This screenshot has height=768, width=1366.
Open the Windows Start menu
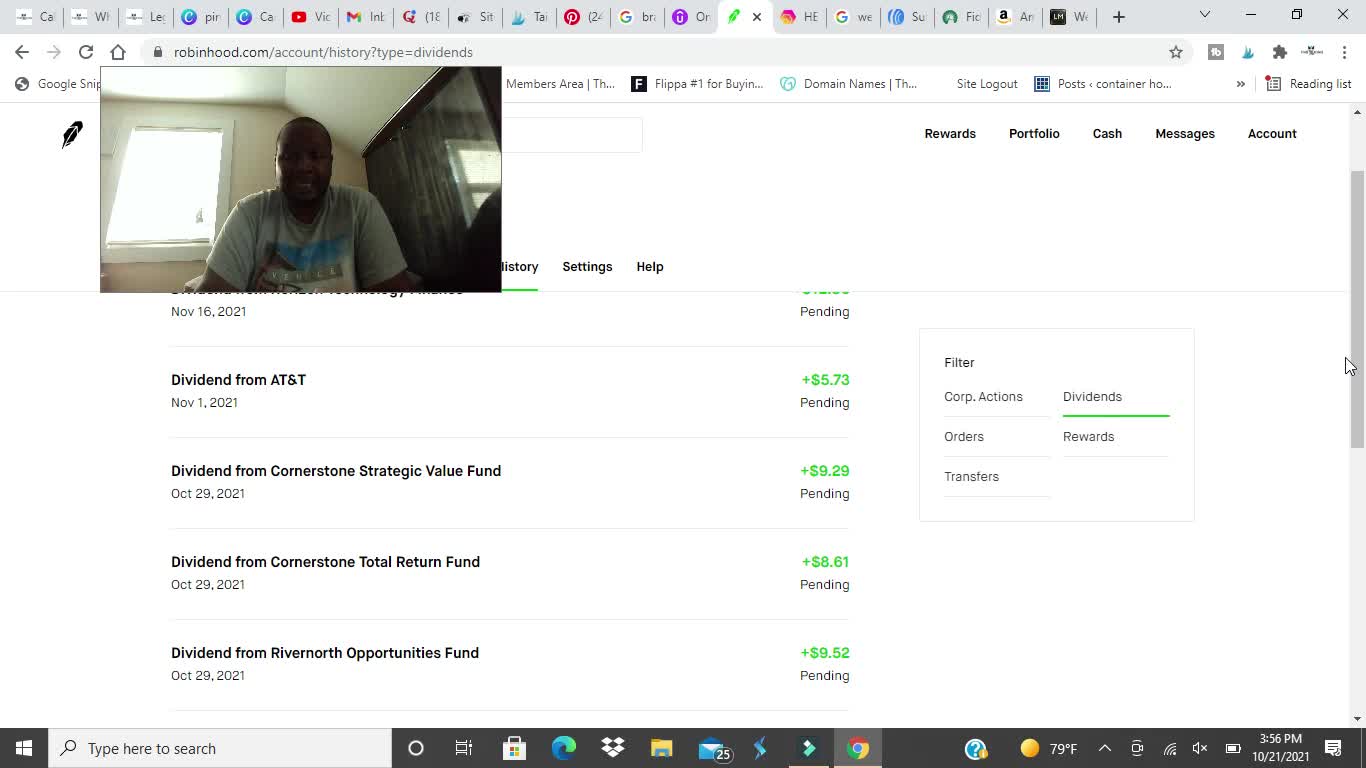(x=24, y=748)
